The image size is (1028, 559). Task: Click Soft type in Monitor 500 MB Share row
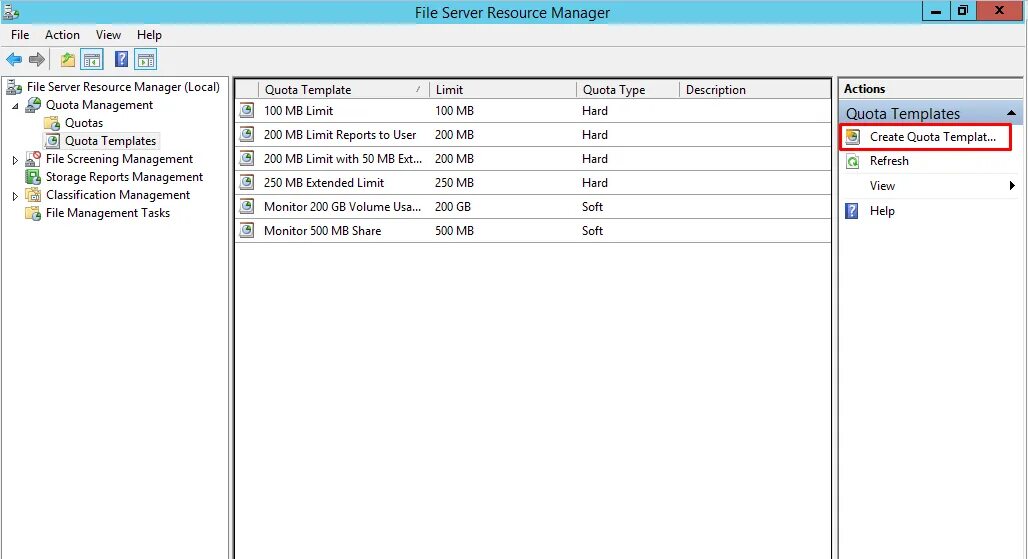tap(592, 231)
